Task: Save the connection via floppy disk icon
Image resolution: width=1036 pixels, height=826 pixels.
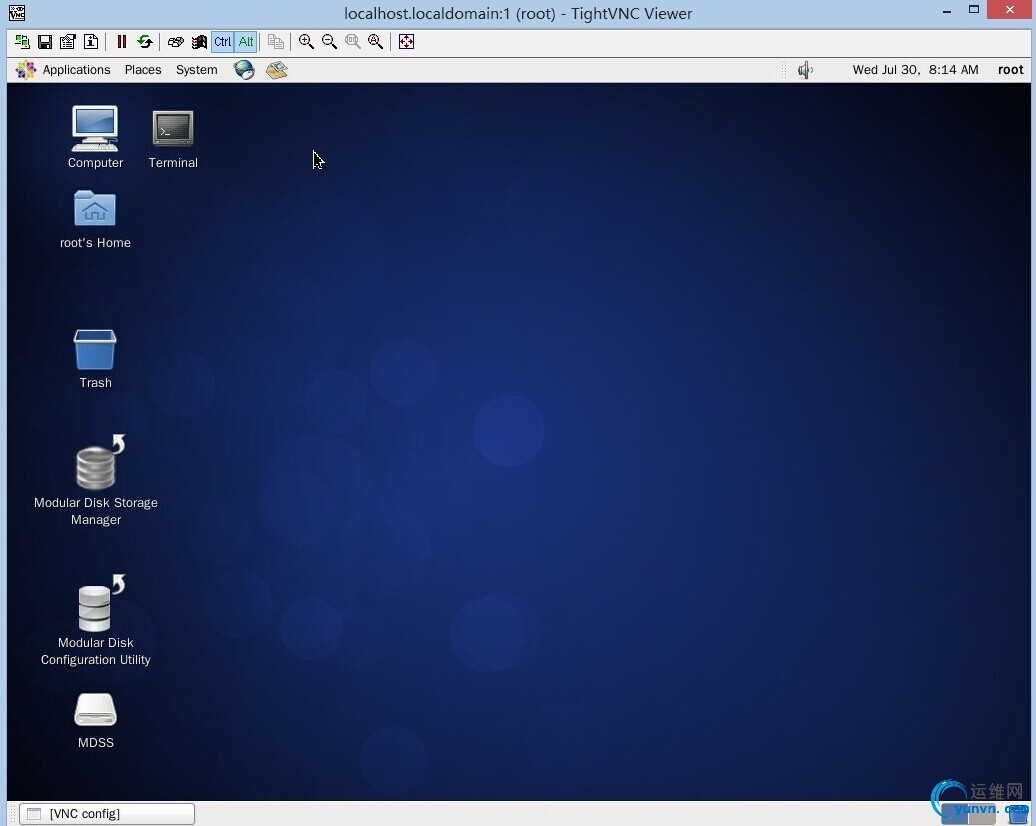Action: click(x=45, y=42)
